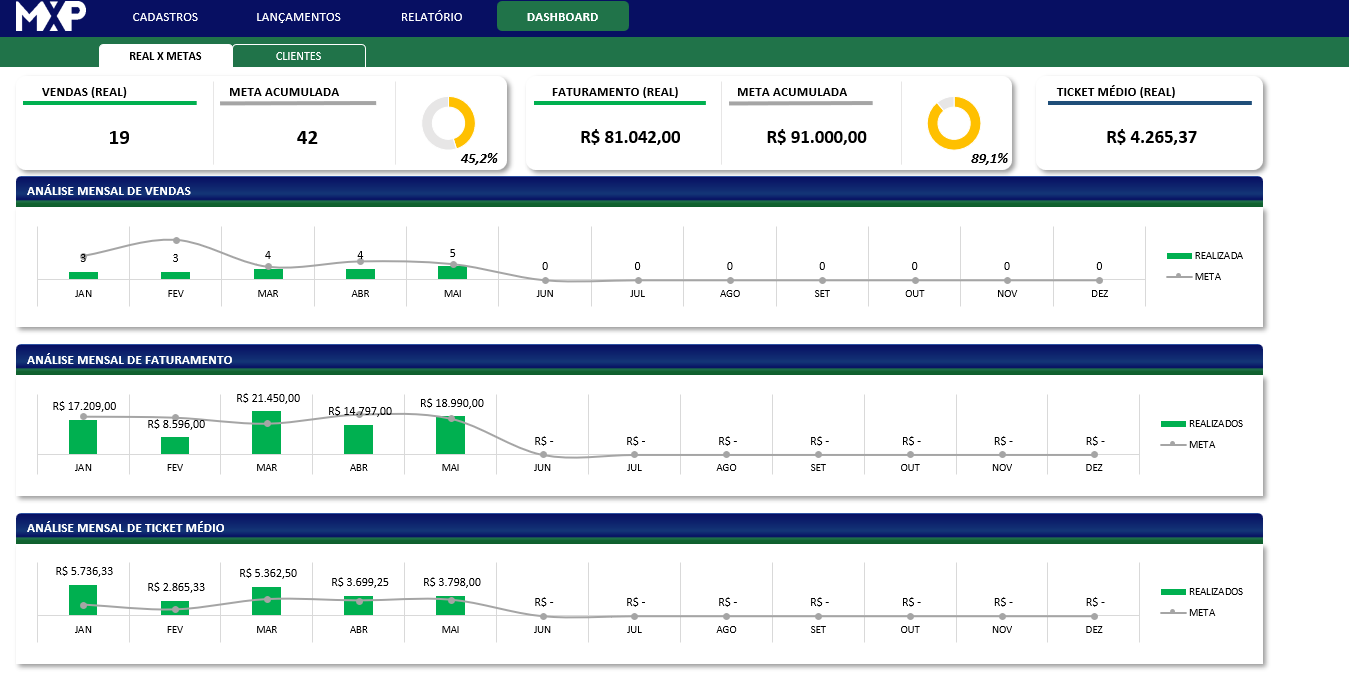
Task: Select the R$ 81.042,00 faturamento value
Action: click(x=630, y=137)
